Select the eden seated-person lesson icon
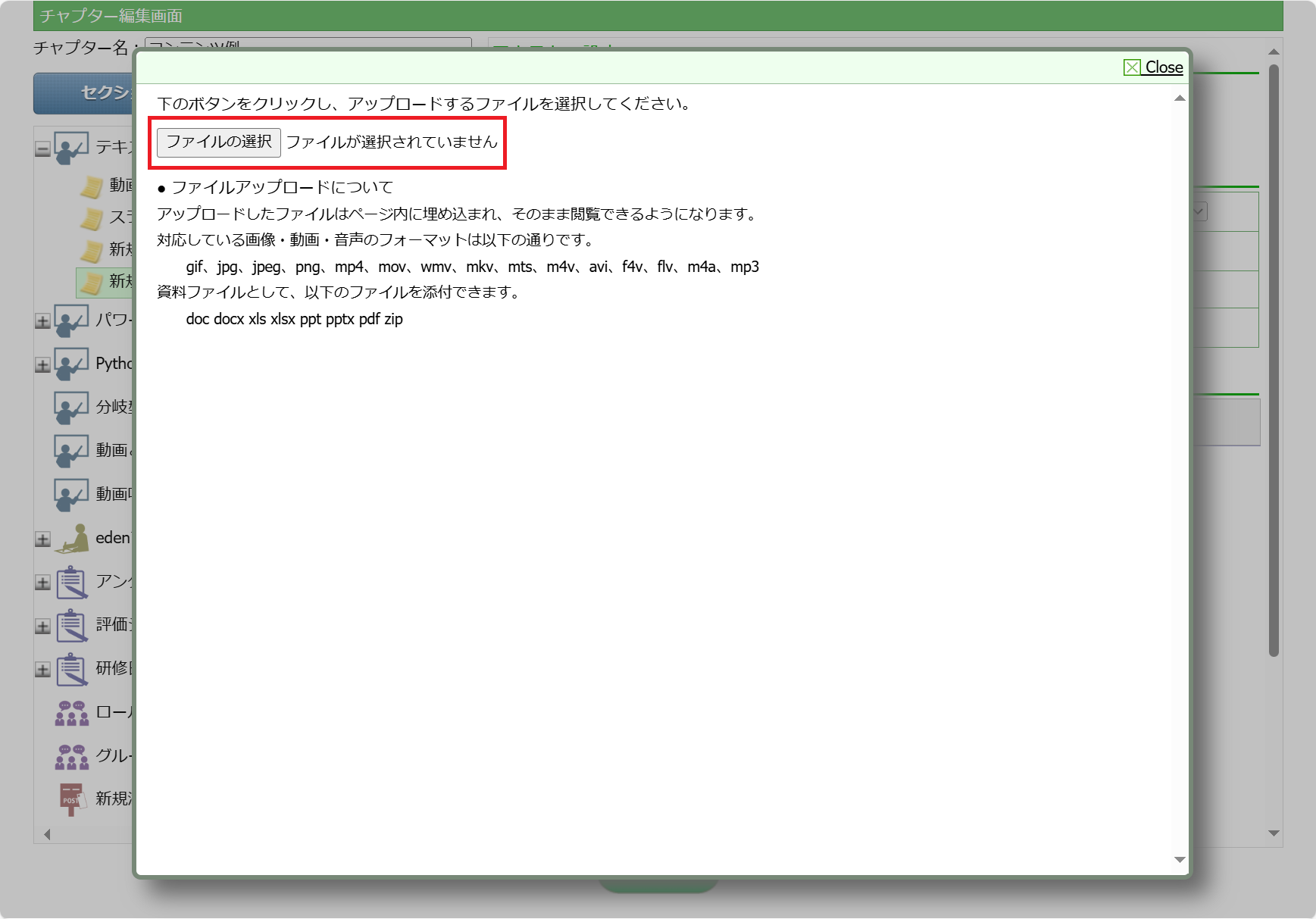This screenshot has width=1316, height=919. [73, 538]
